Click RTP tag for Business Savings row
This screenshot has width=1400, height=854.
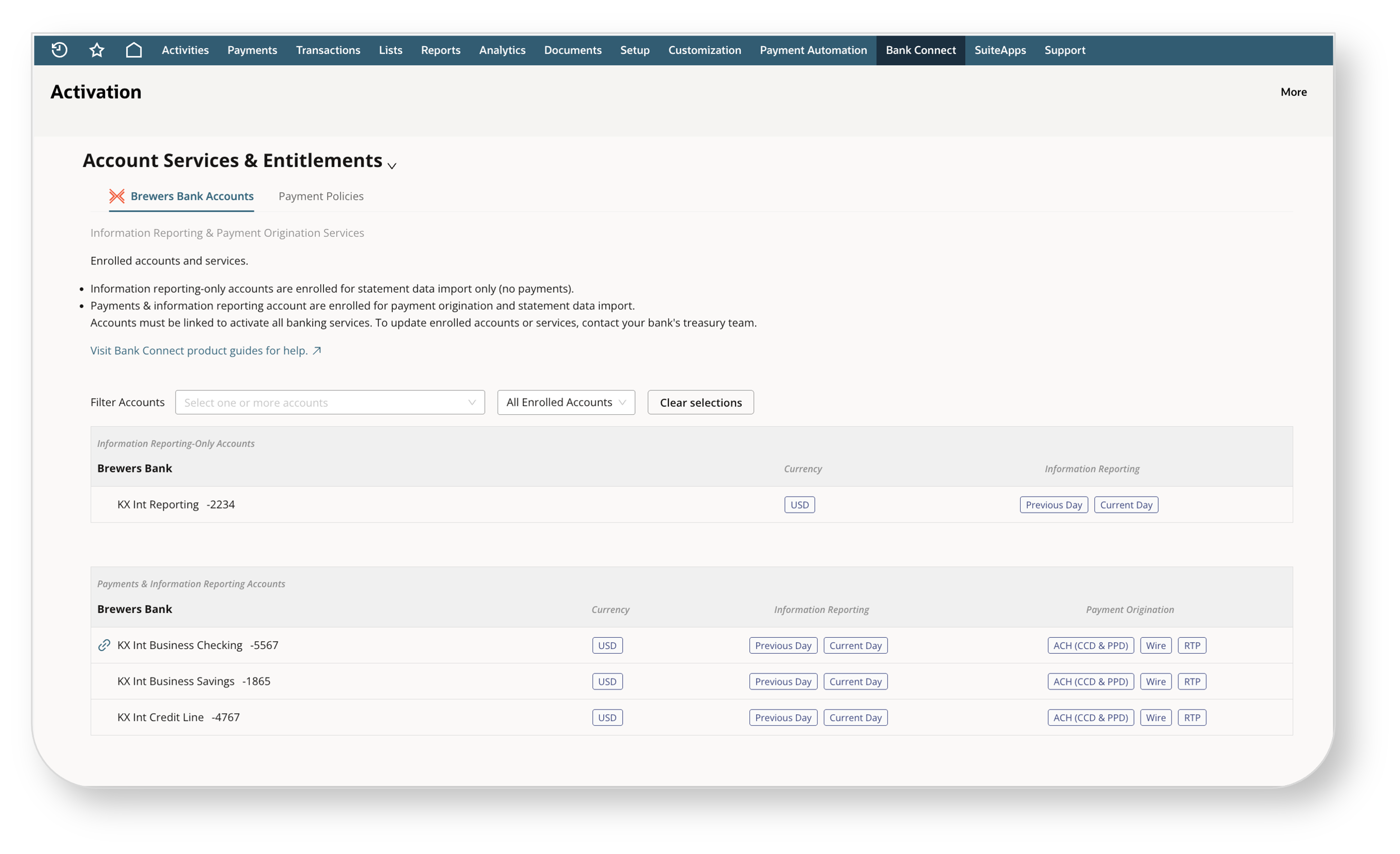tap(1192, 682)
